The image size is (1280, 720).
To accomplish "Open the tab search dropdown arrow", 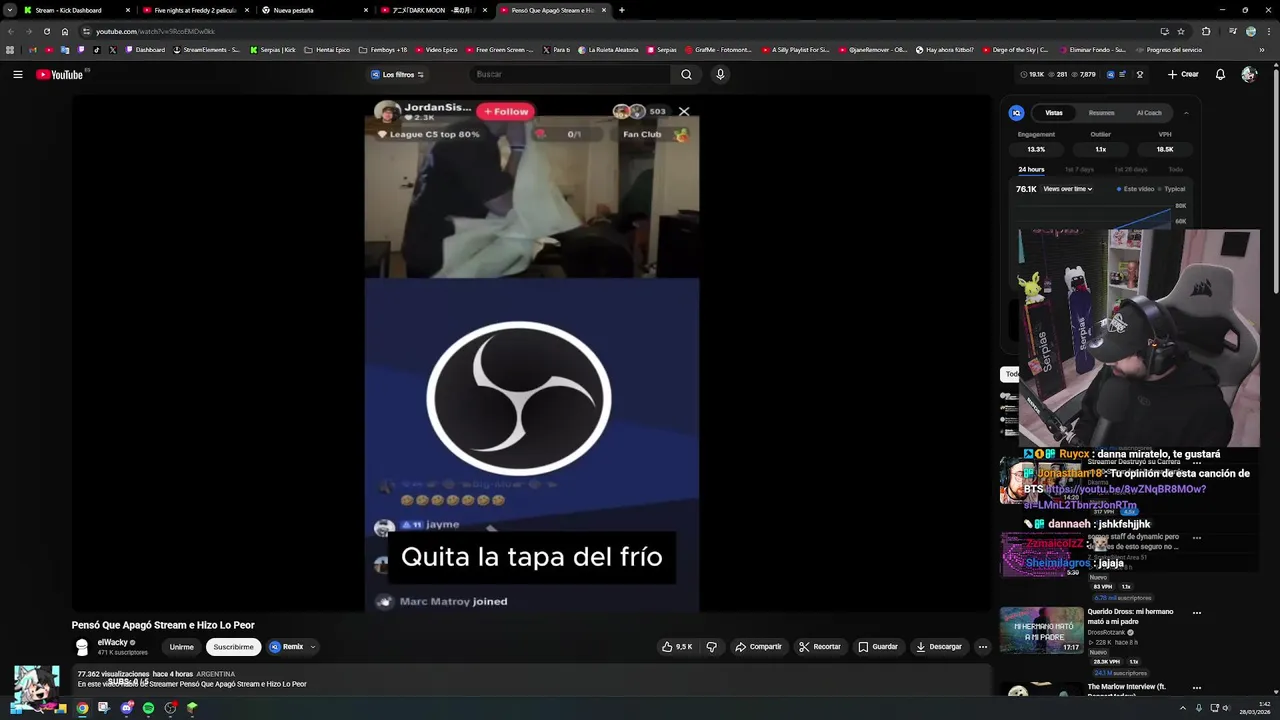I will click(x=9, y=10).
